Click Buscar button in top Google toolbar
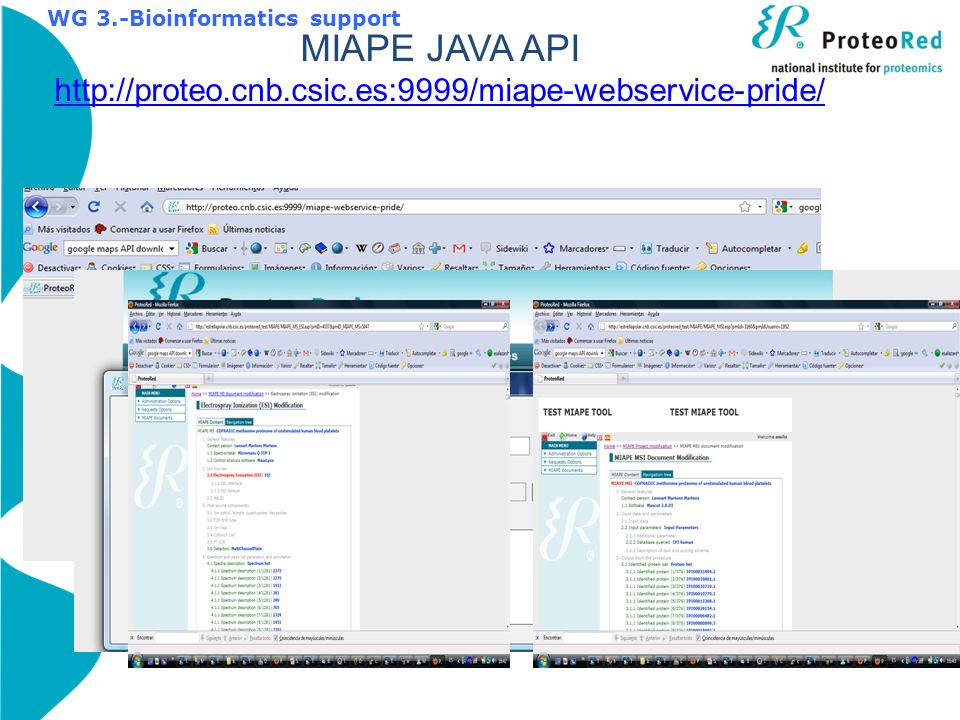 (x=207, y=249)
